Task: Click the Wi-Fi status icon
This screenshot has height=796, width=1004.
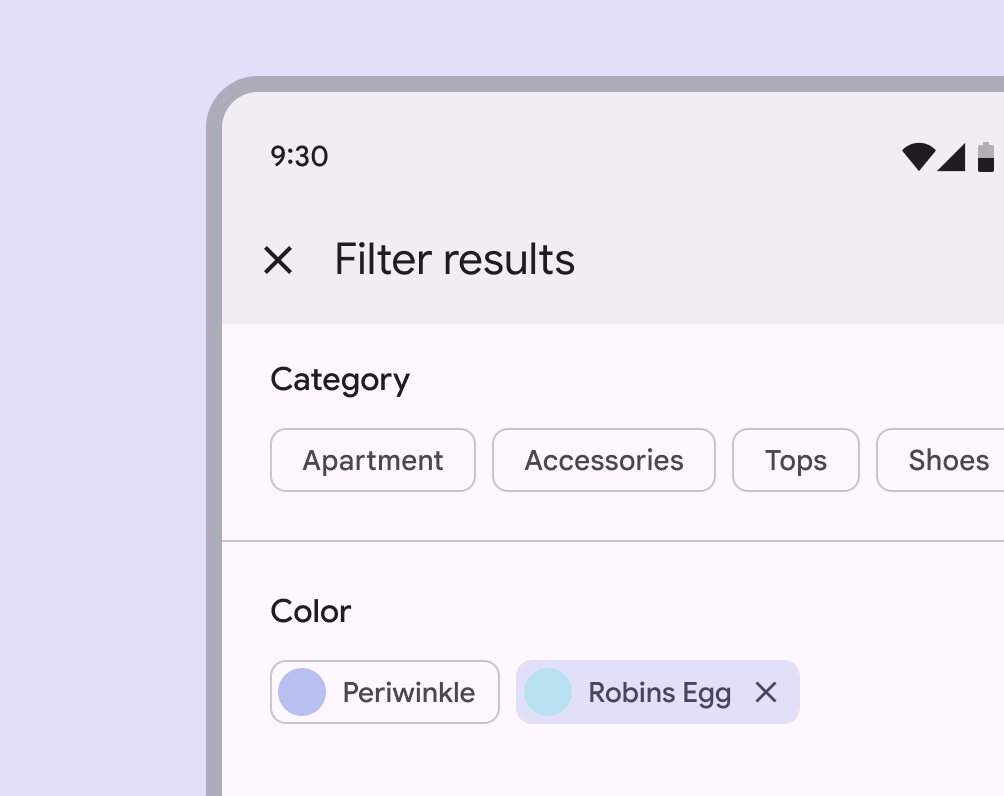Action: click(x=918, y=157)
